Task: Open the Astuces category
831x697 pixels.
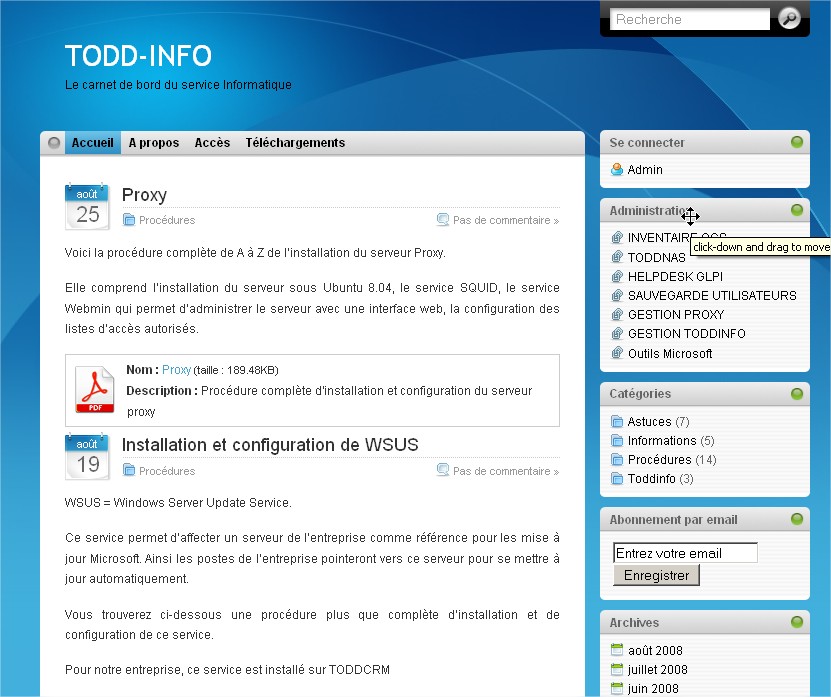Action: coord(649,422)
